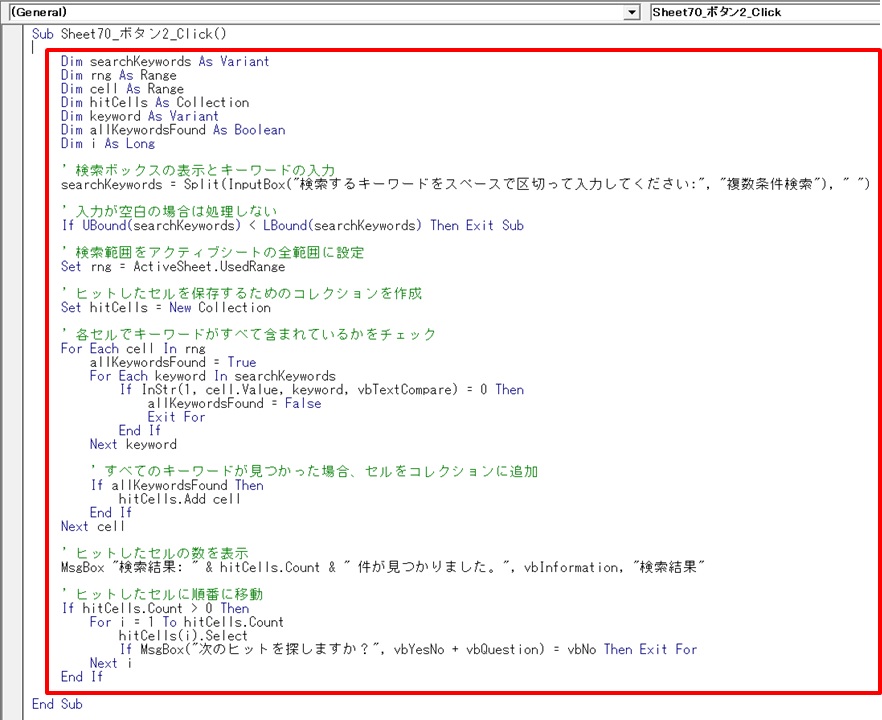The height and width of the screenshot is (720, 882).
Task: Click the comment ヒットしたセルを保存するためのコレクションを作成
Action: click(x=241, y=293)
